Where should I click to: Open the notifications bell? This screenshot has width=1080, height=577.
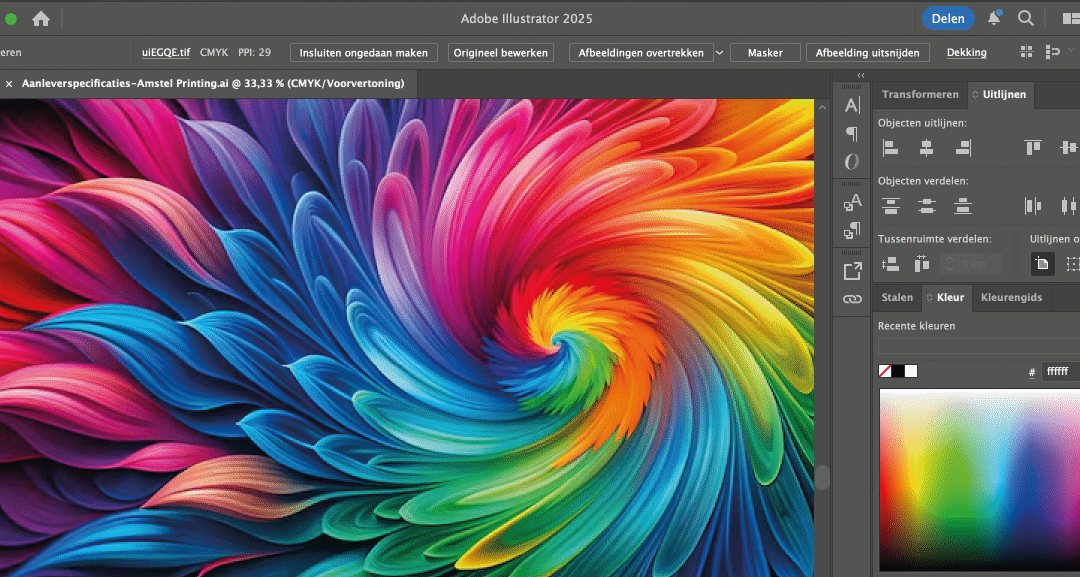[994, 19]
